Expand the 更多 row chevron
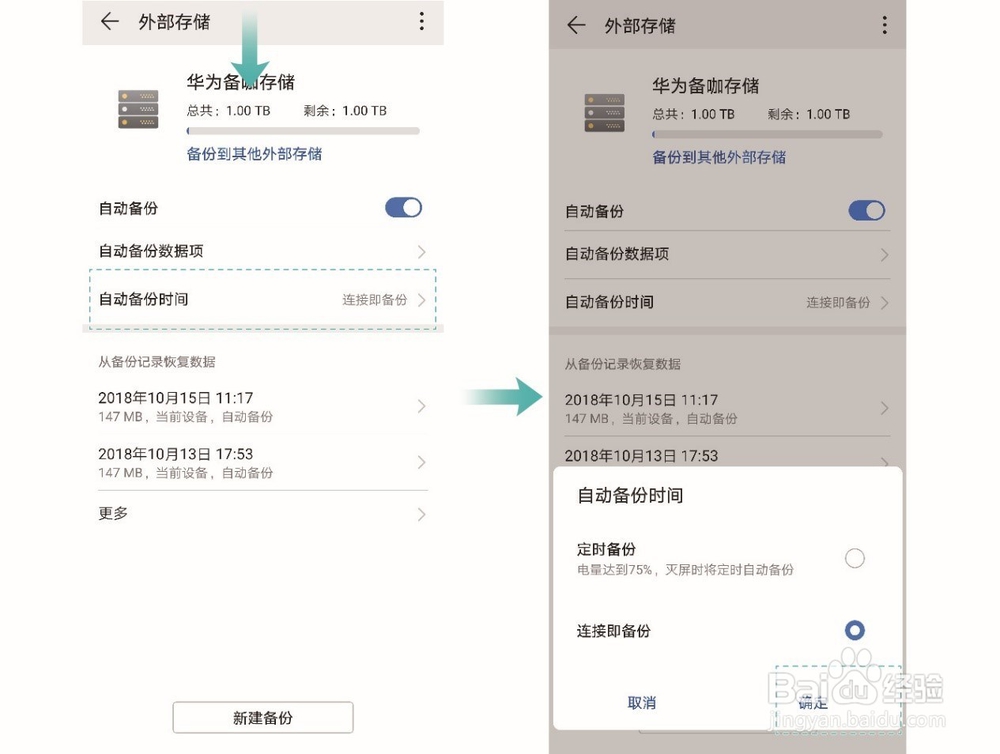Viewport: 1000px width, 754px height. [422, 514]
